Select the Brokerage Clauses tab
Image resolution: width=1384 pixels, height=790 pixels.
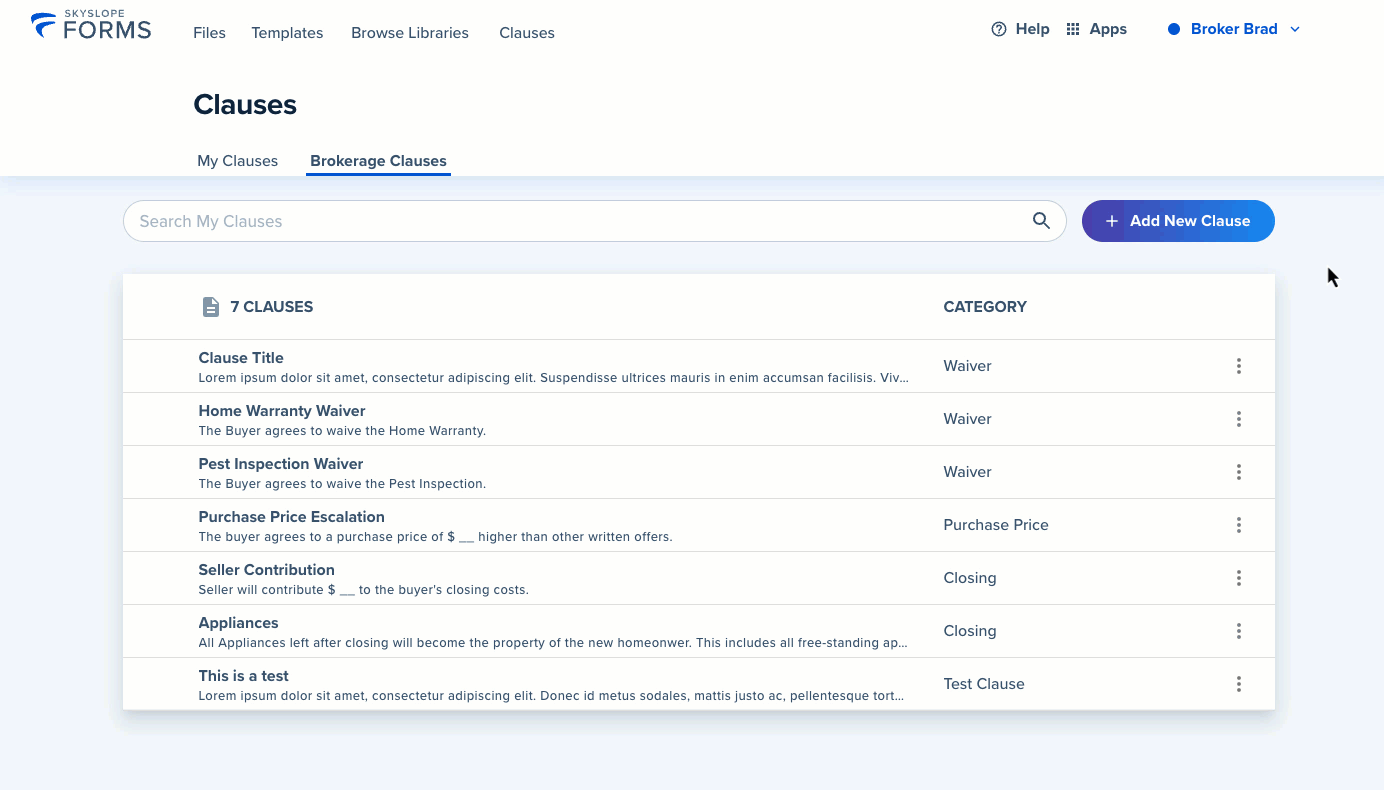pos(378,161)
